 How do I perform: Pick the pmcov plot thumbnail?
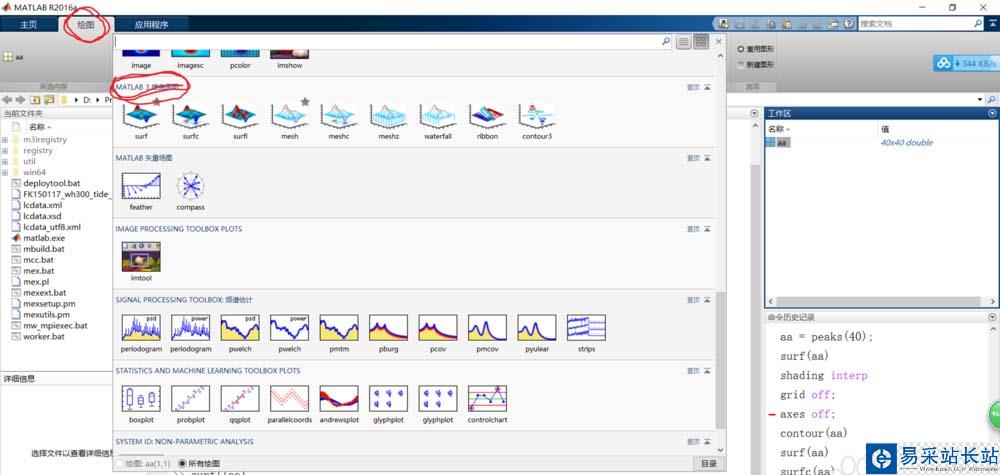(x=487, y=328)
